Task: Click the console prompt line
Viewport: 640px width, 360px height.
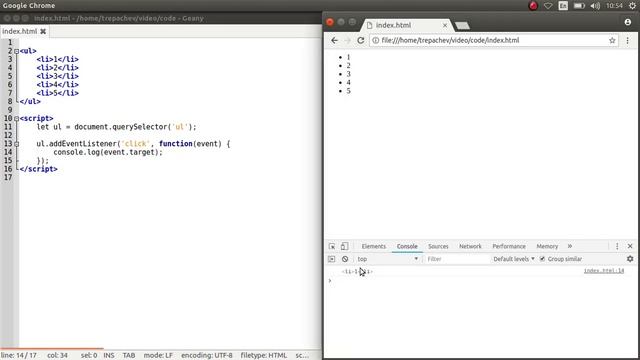Action: (x=481, y=280)
